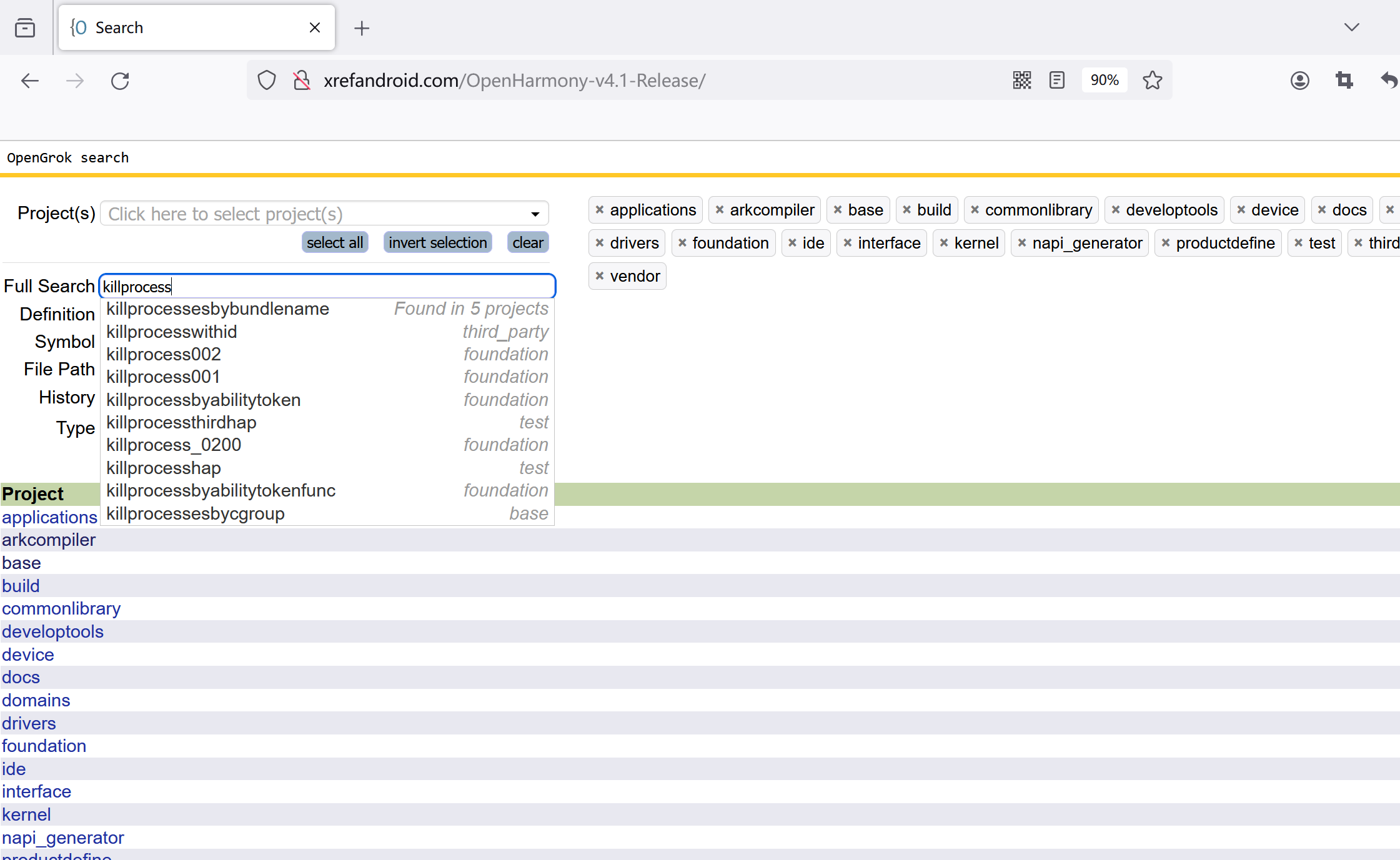The height and width of the screenshot is (860, 1400).
Task: Click the undo arrow toolbar icon
Action: [1389, 80]
